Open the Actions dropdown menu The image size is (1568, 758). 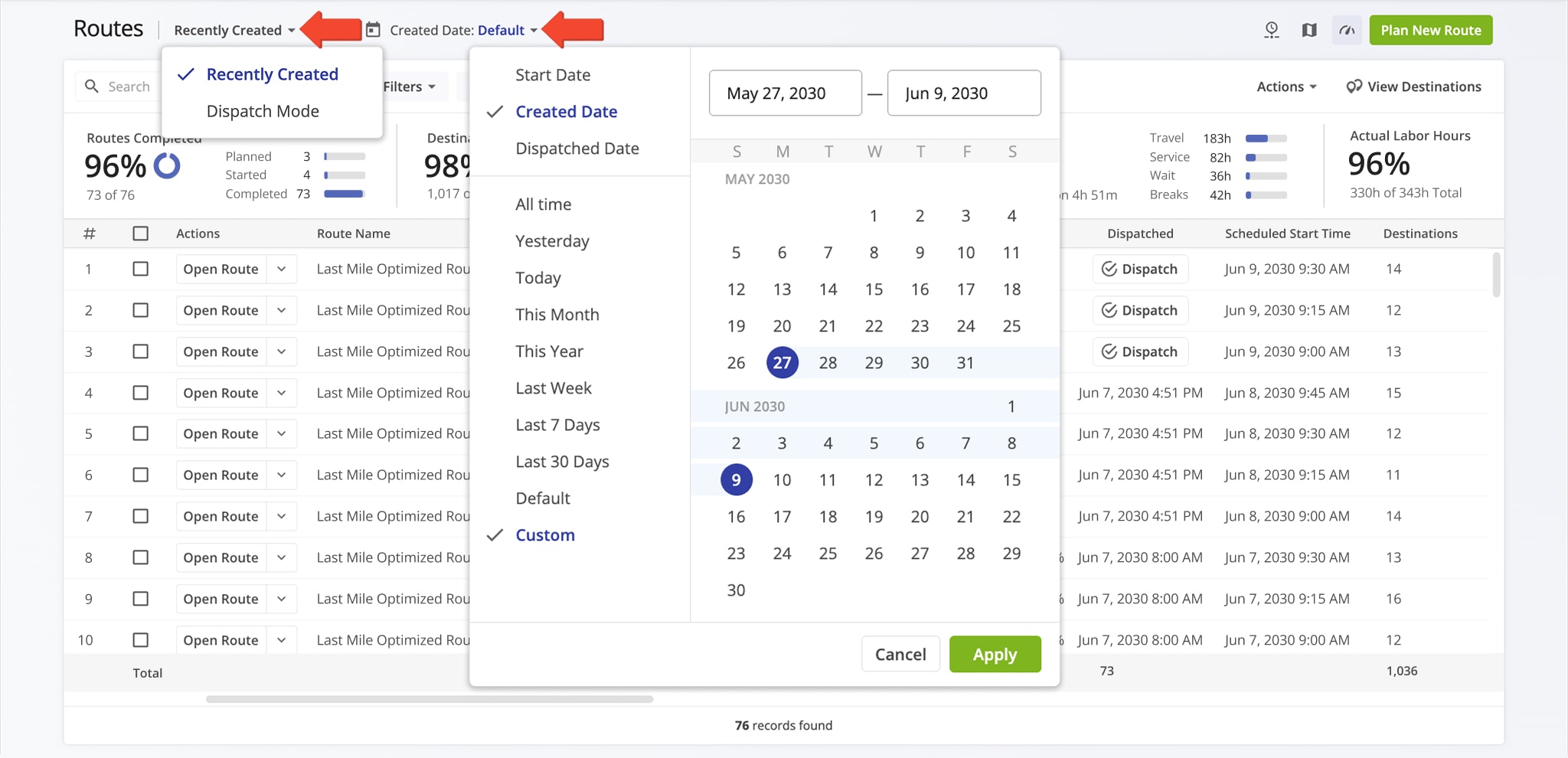tap(1286, 87)
